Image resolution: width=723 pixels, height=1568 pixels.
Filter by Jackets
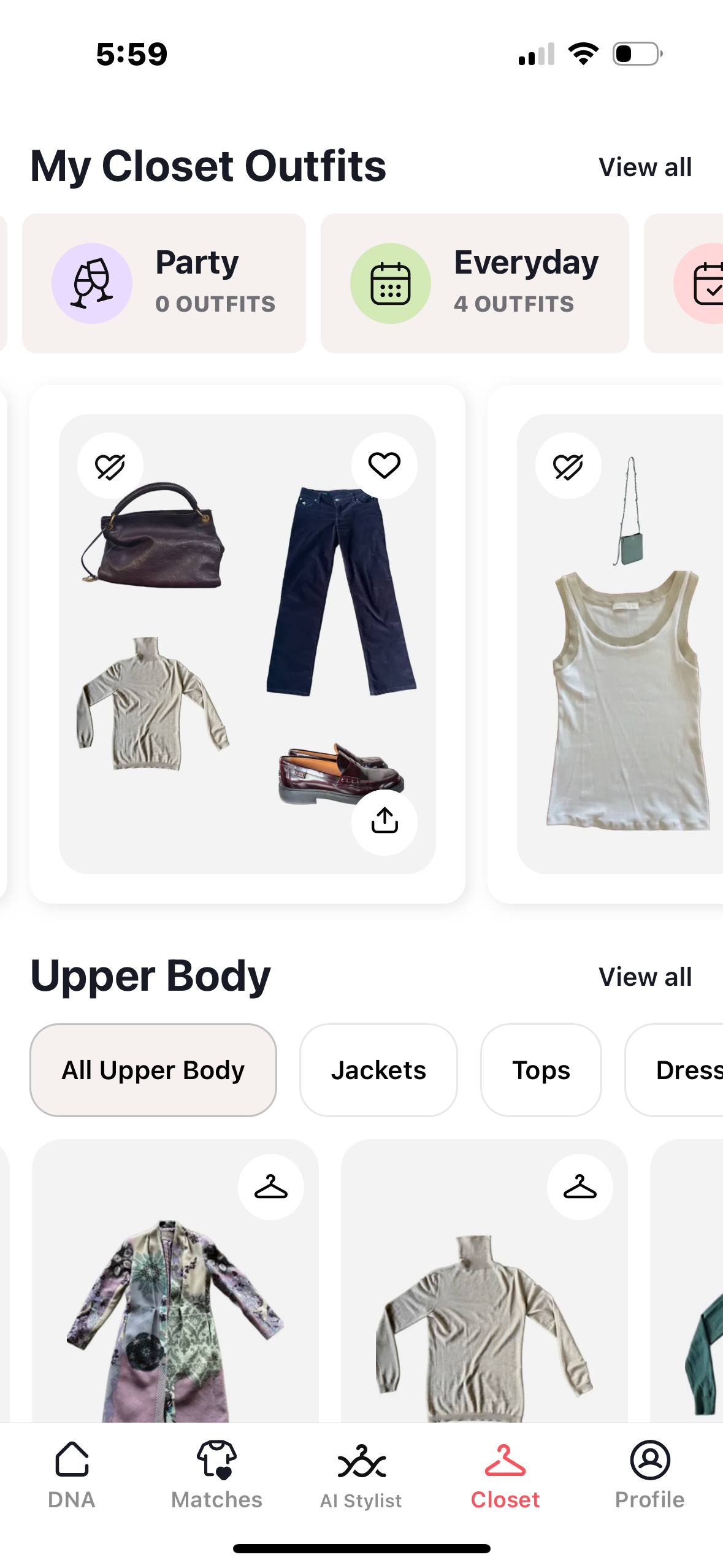378,1070
